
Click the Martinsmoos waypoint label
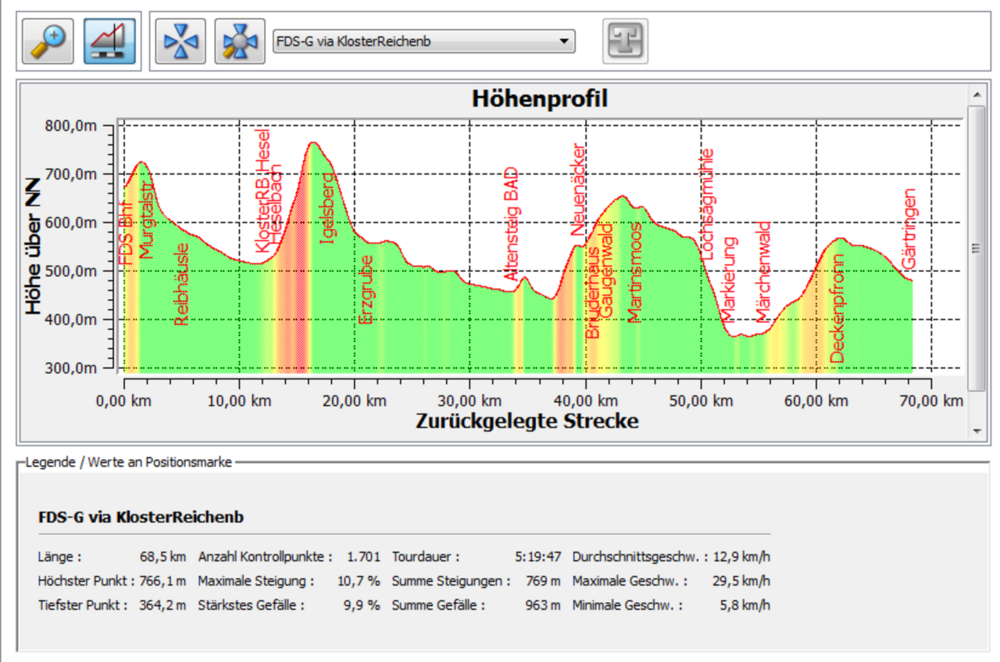point(634,272)
